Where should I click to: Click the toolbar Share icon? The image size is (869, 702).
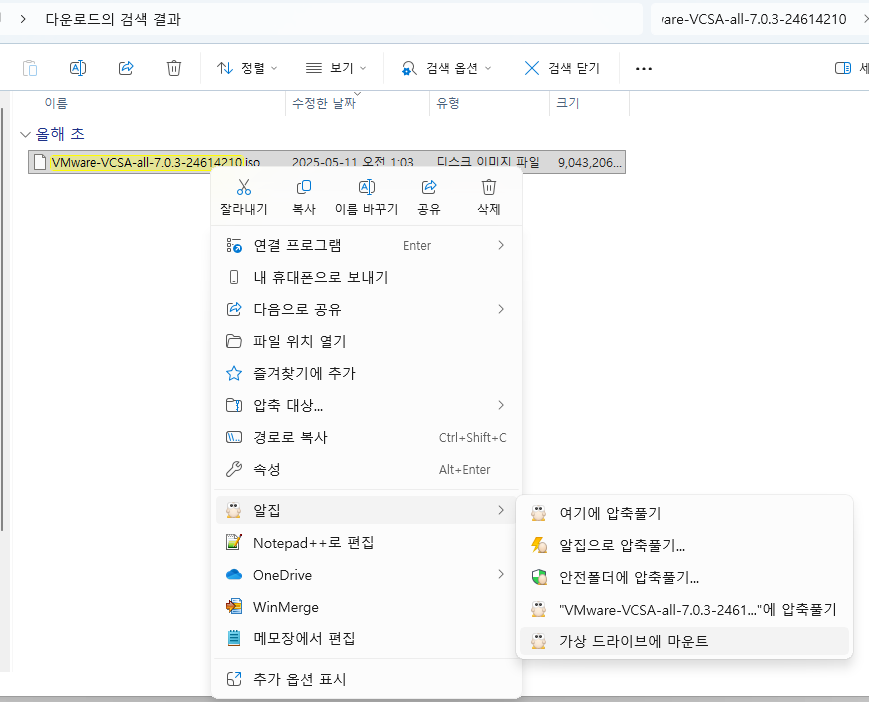point(126,68)
